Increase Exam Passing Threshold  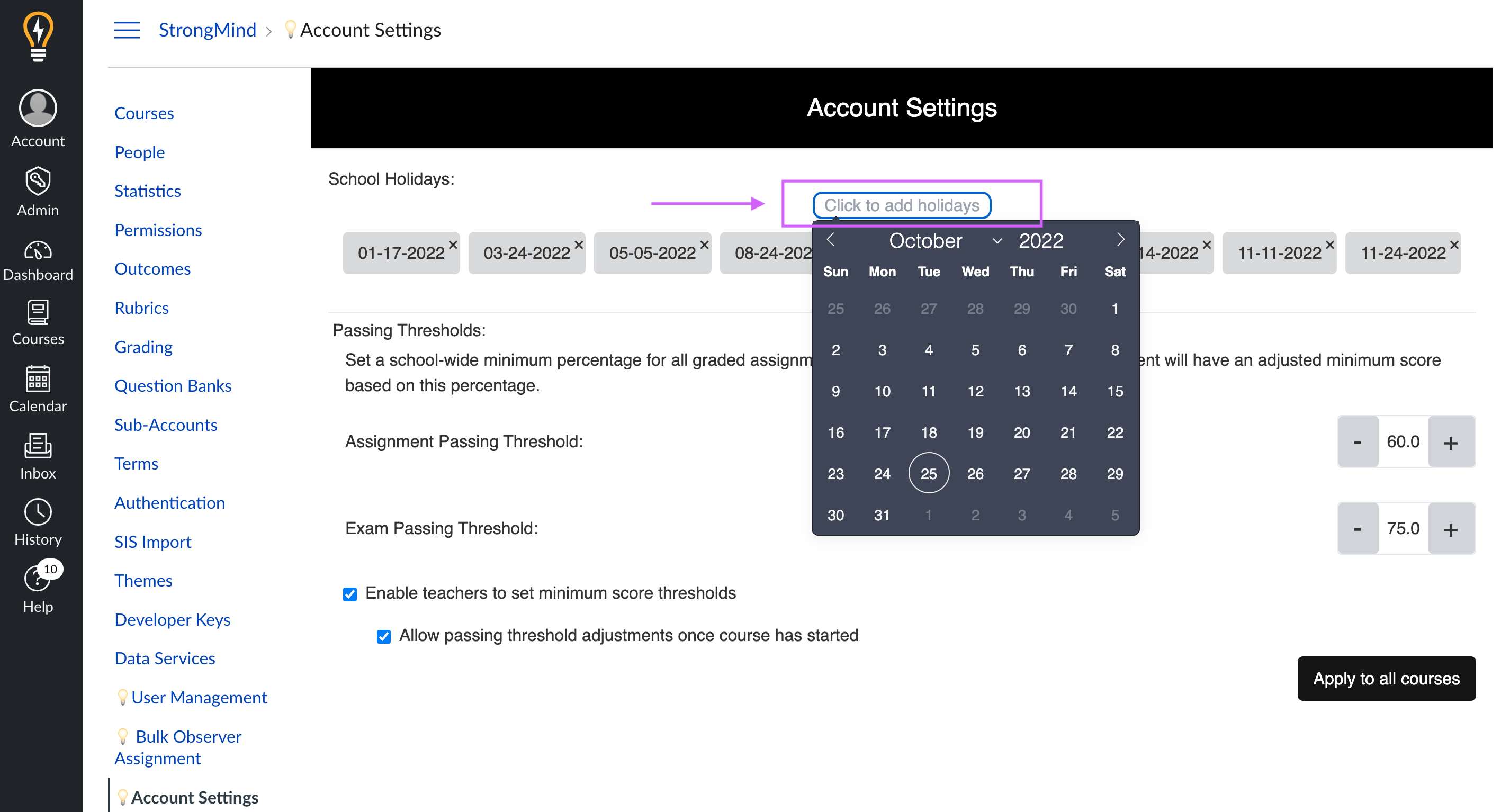coord(1451,528)
